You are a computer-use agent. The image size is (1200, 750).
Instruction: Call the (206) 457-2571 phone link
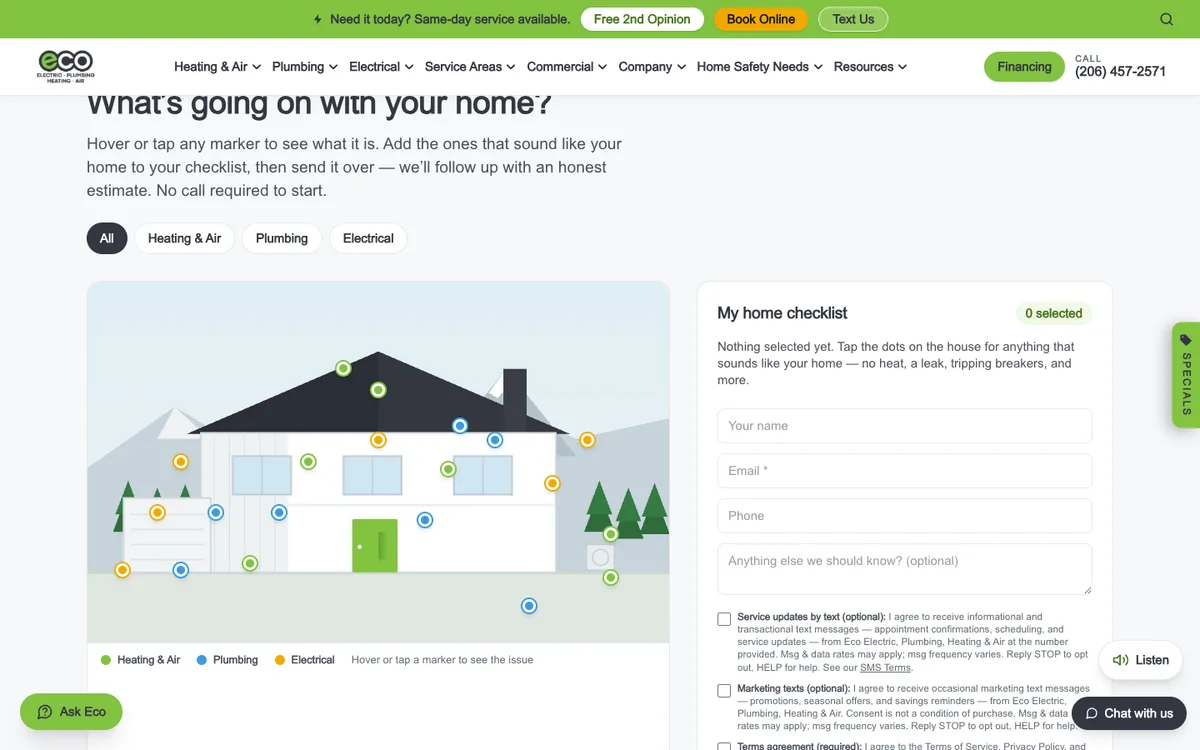pos(1120,72)
